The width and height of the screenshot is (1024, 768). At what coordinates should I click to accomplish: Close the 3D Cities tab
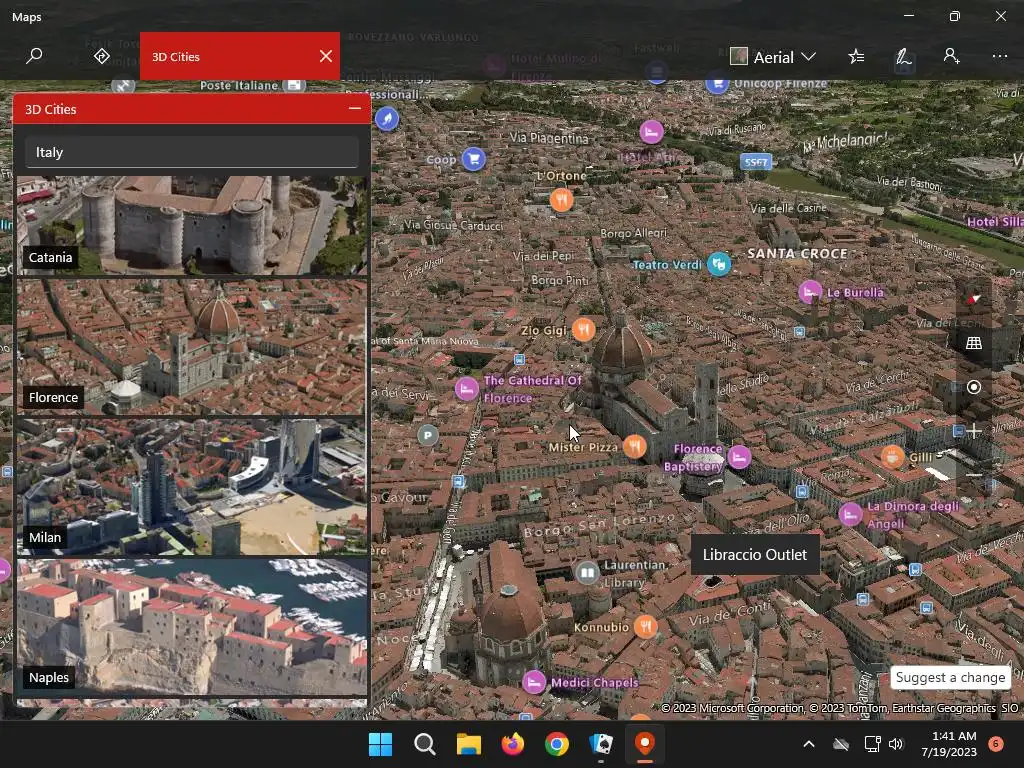[326, 56]
